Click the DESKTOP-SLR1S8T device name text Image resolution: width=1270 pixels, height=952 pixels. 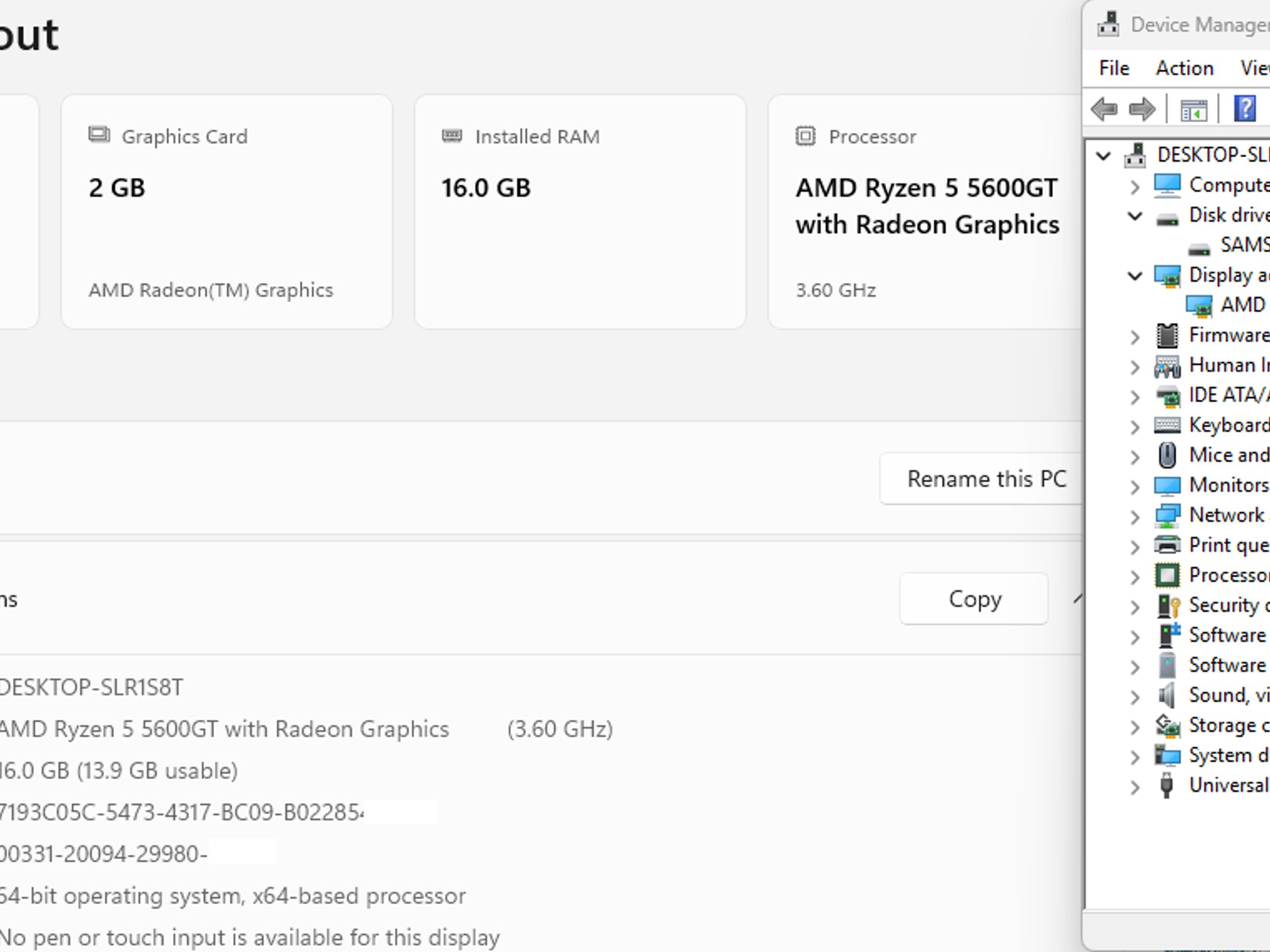coord(91,687)
